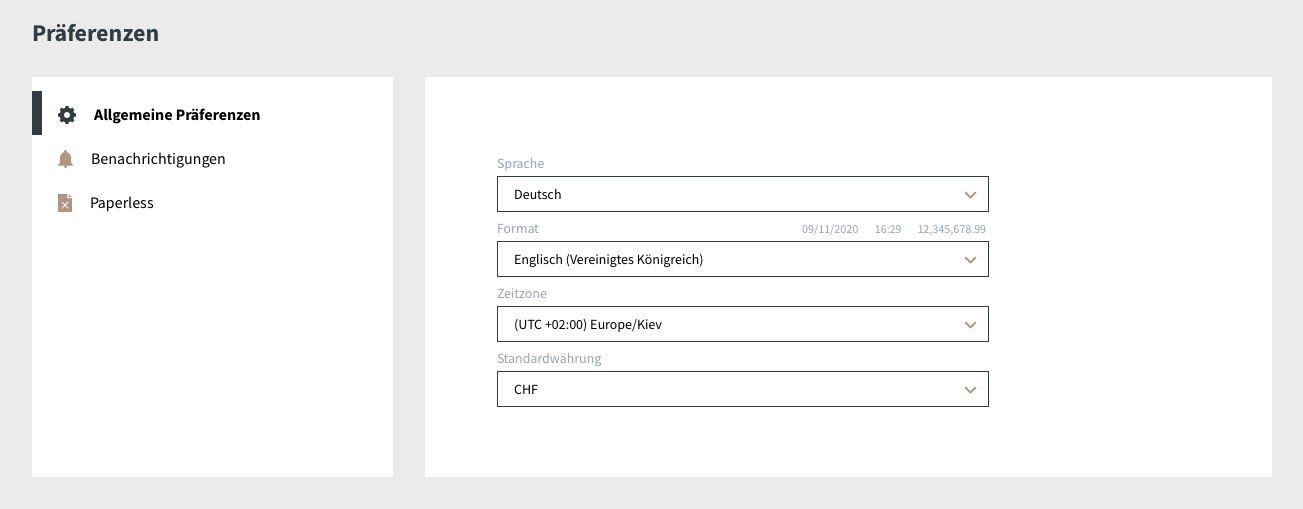Image resolution: width=1303 pixels, height=509 pixels.
Task: Open the Standardwährung dropdown showing CHF
Action: click(742, 389)
